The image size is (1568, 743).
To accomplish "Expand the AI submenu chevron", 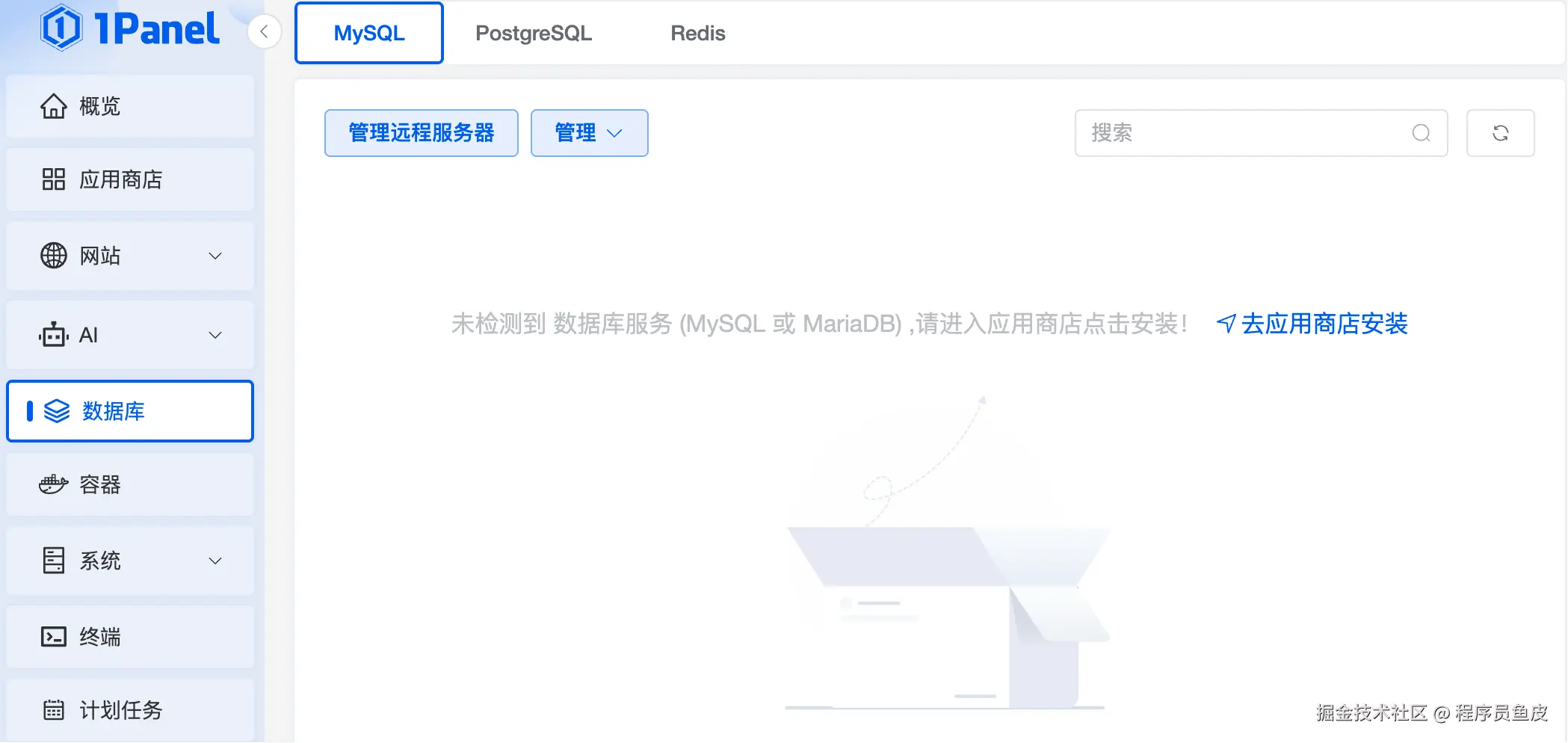I will point(215,335).
